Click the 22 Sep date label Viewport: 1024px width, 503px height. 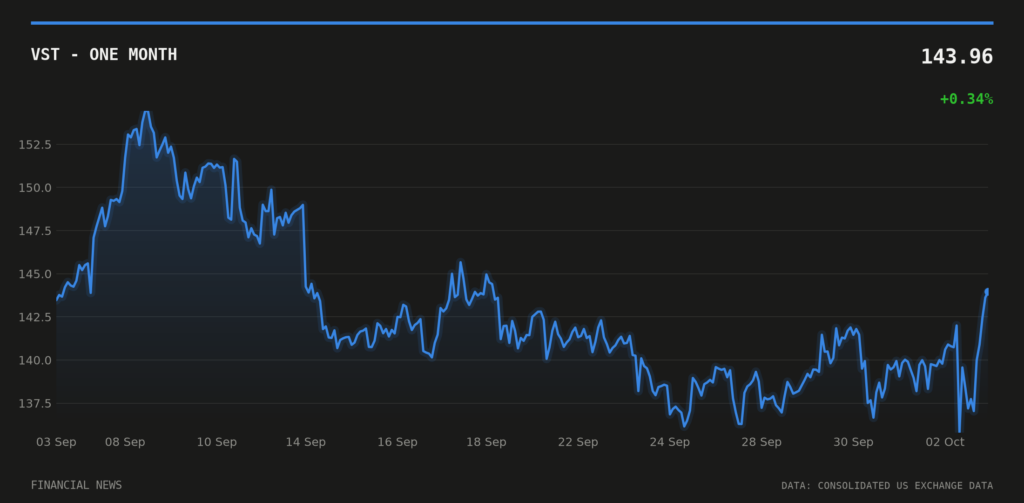(x=578, y=442)
